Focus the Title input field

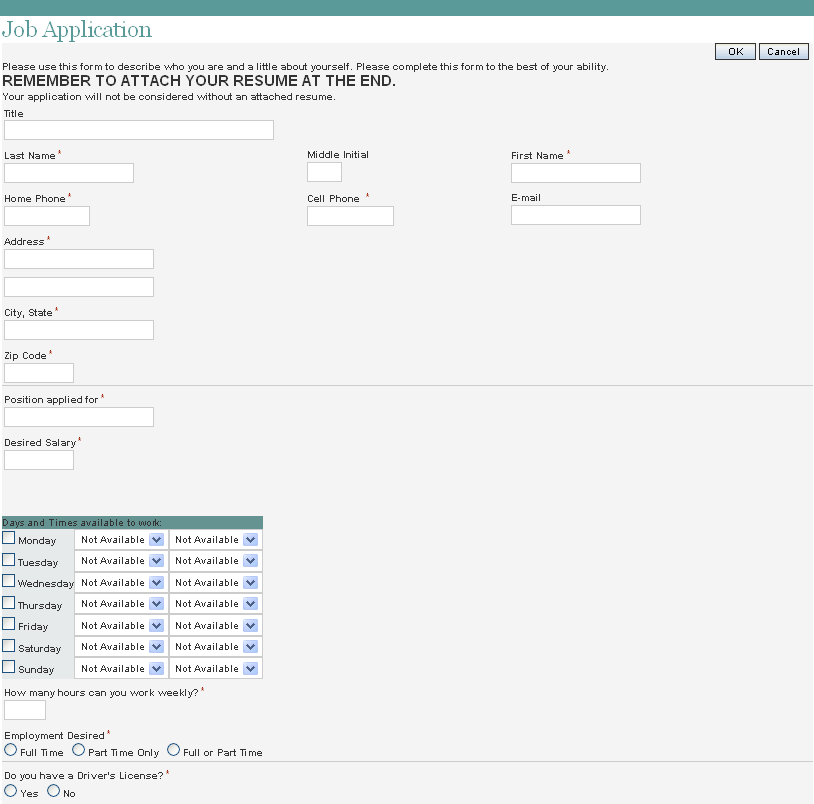pyautogui.click(x=139, y=130)
